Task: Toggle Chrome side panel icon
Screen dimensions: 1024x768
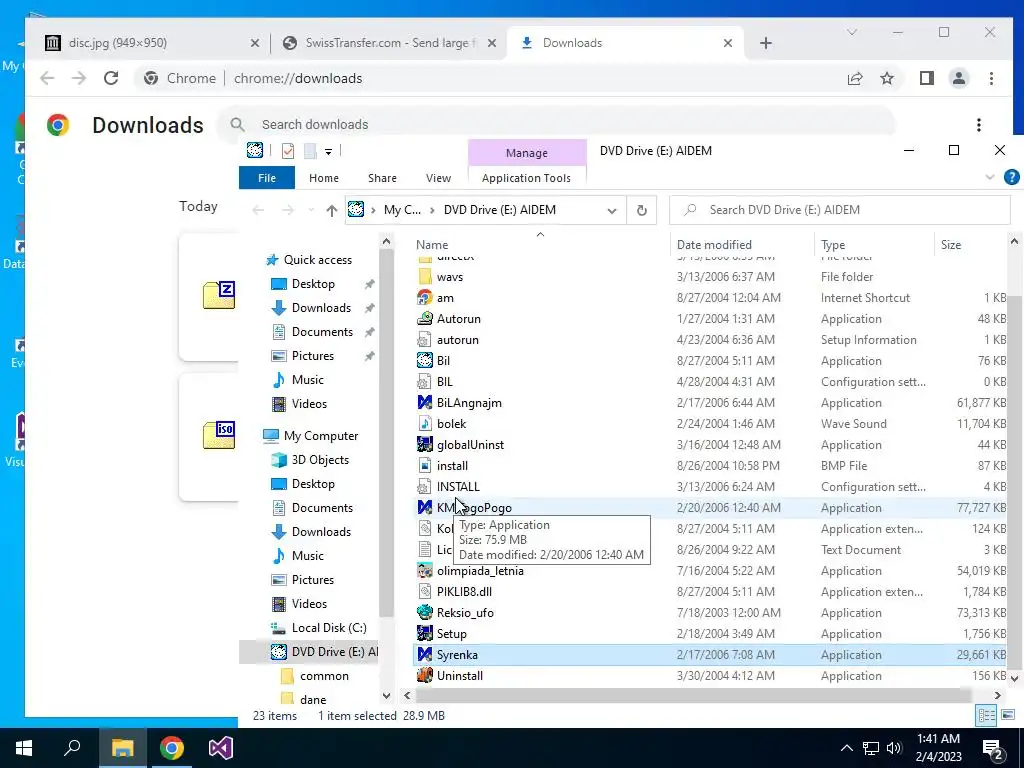Action: pos(927,78)
